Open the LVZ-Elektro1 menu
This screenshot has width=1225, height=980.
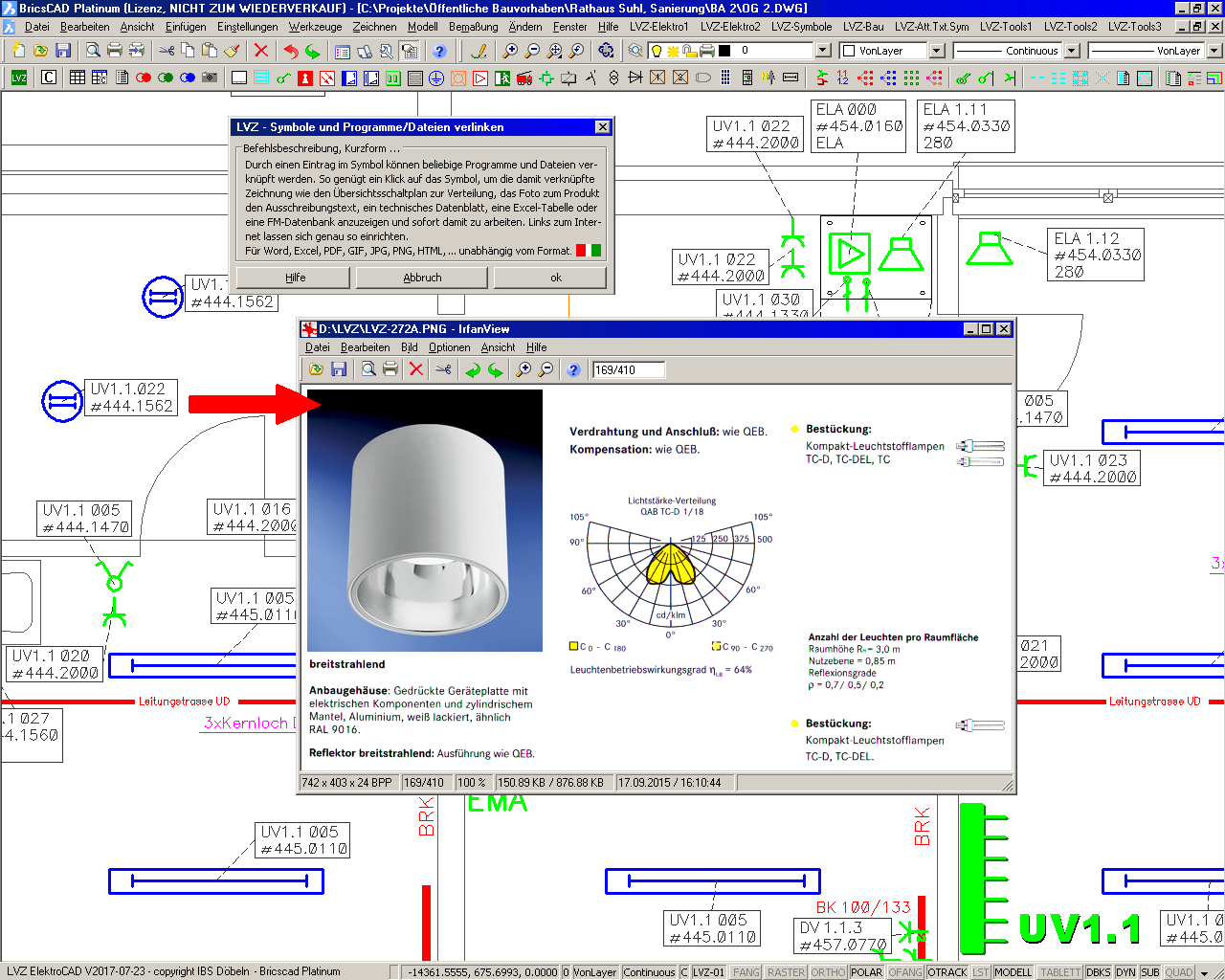point(659,27)
